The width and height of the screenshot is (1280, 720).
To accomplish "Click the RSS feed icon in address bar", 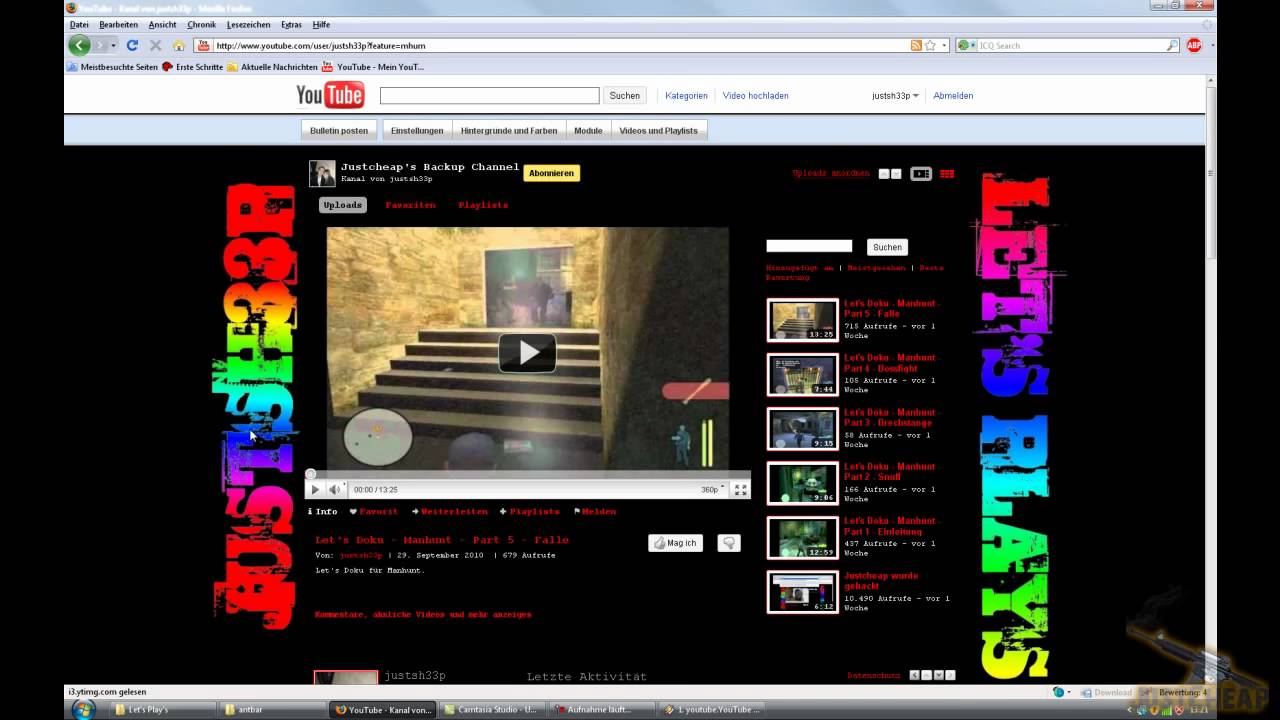I will 916,45.
